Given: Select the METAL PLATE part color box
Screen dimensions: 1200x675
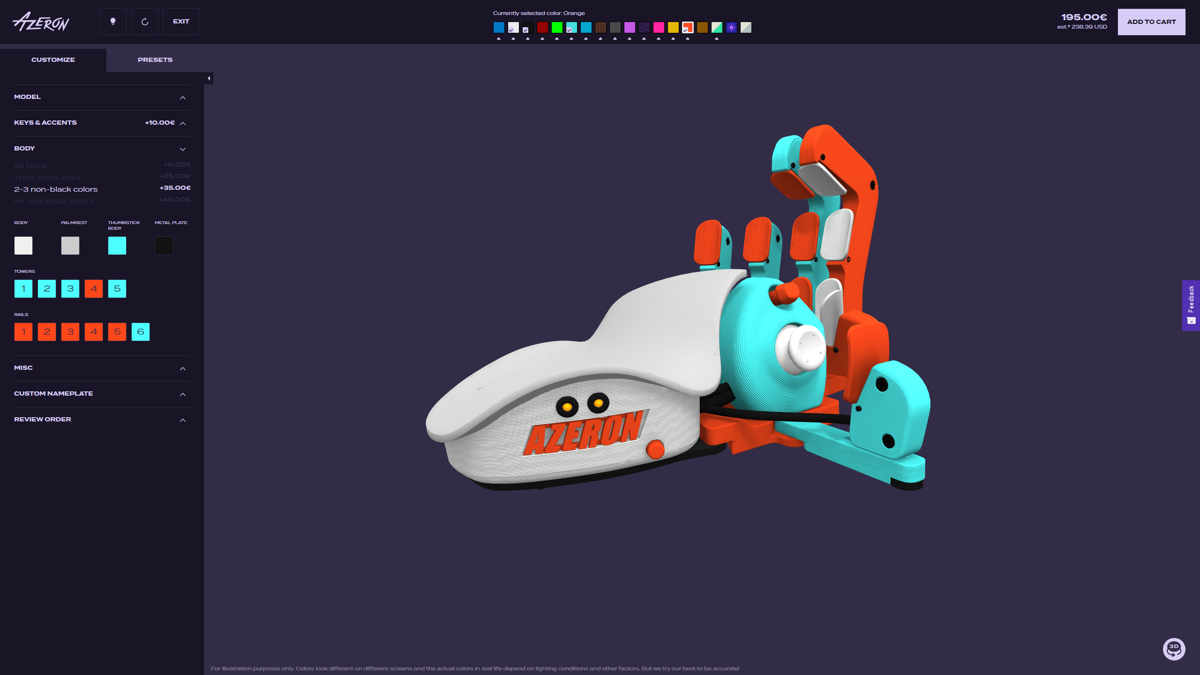Looking at the screenshot, I should [x=164, y=245].
